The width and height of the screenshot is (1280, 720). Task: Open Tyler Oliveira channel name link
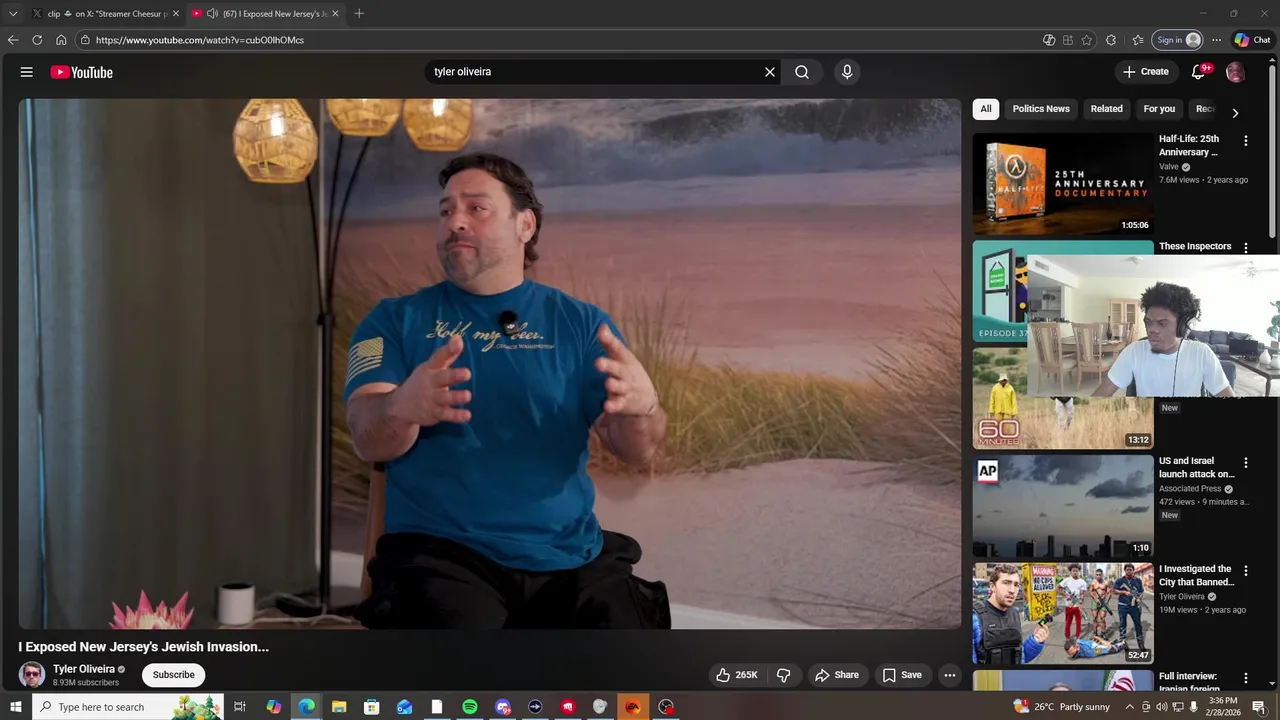[84, 669]
